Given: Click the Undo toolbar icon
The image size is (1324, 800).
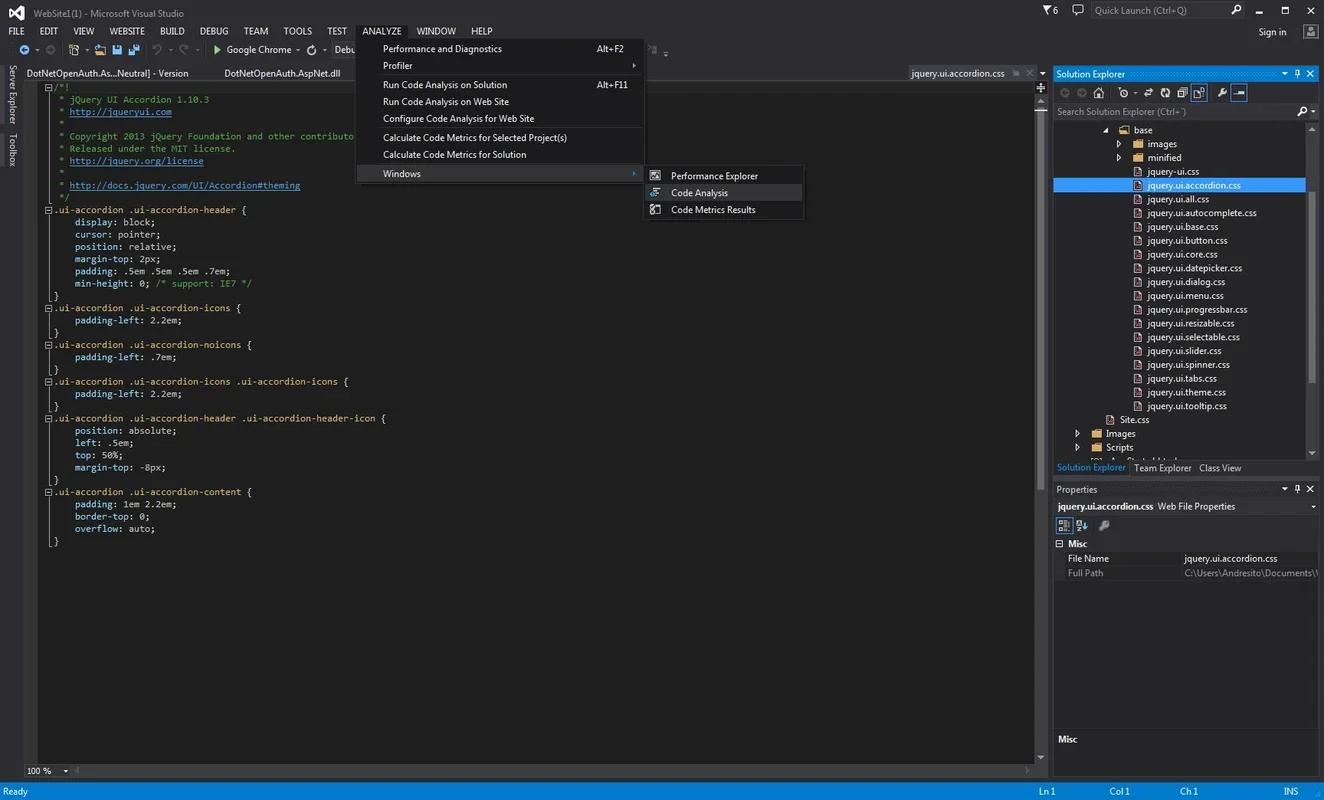Looking at the screenshot, I should tap(157, 50).
